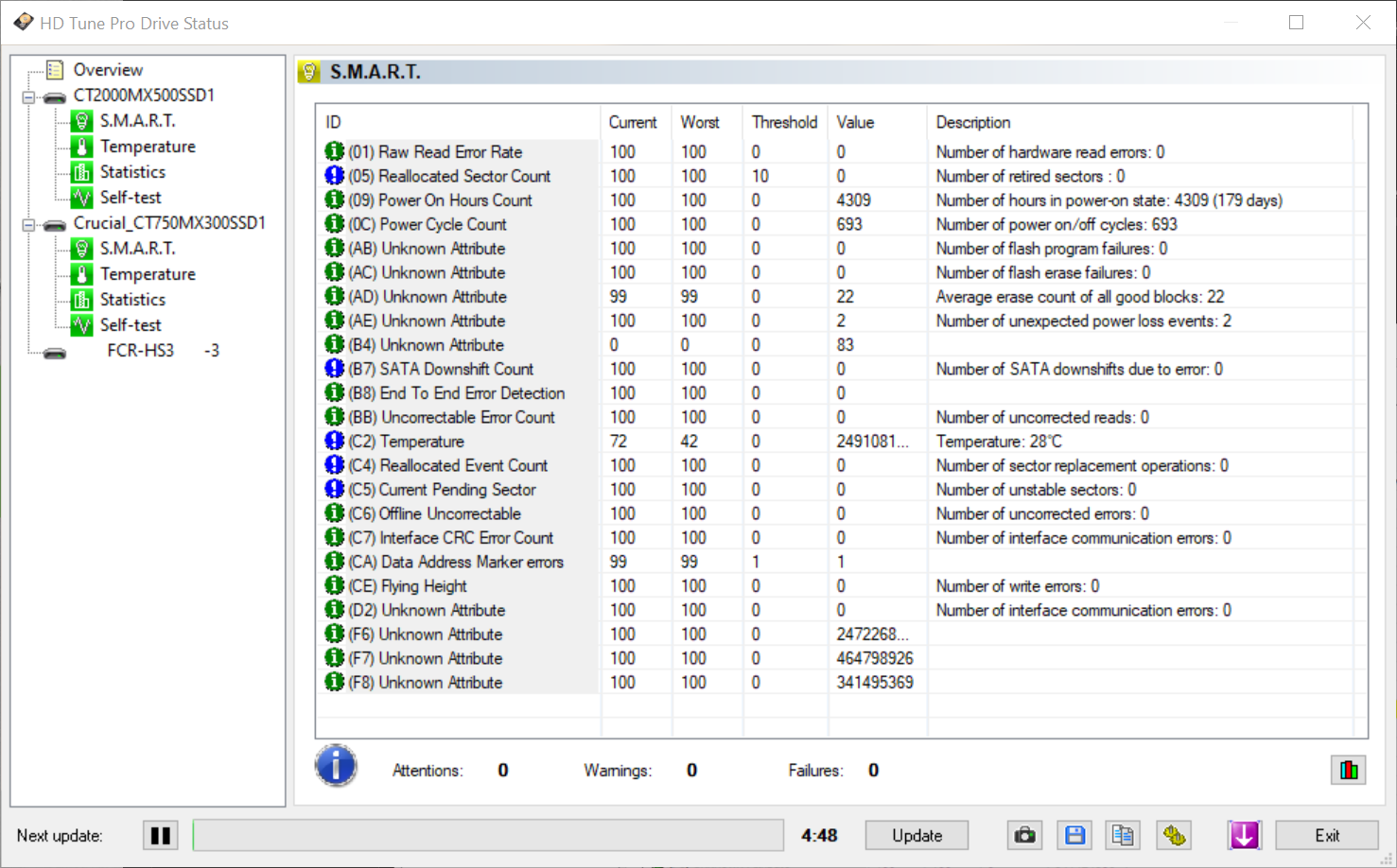The height and width of the screenshot is (868, 1397).
Task: Click the status icon of (AE) Unknown Attribute
Action: pyautogui.click(x=334, y=321)
